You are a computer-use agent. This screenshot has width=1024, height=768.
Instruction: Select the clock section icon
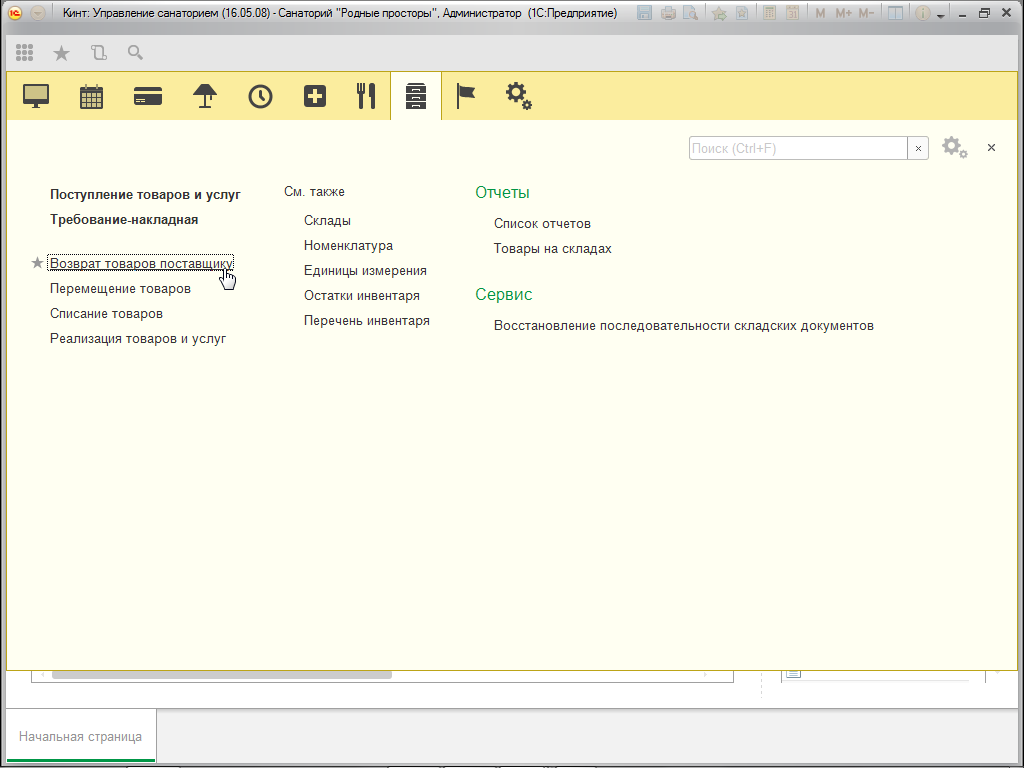pyautogui.click(x=260, y=96)
